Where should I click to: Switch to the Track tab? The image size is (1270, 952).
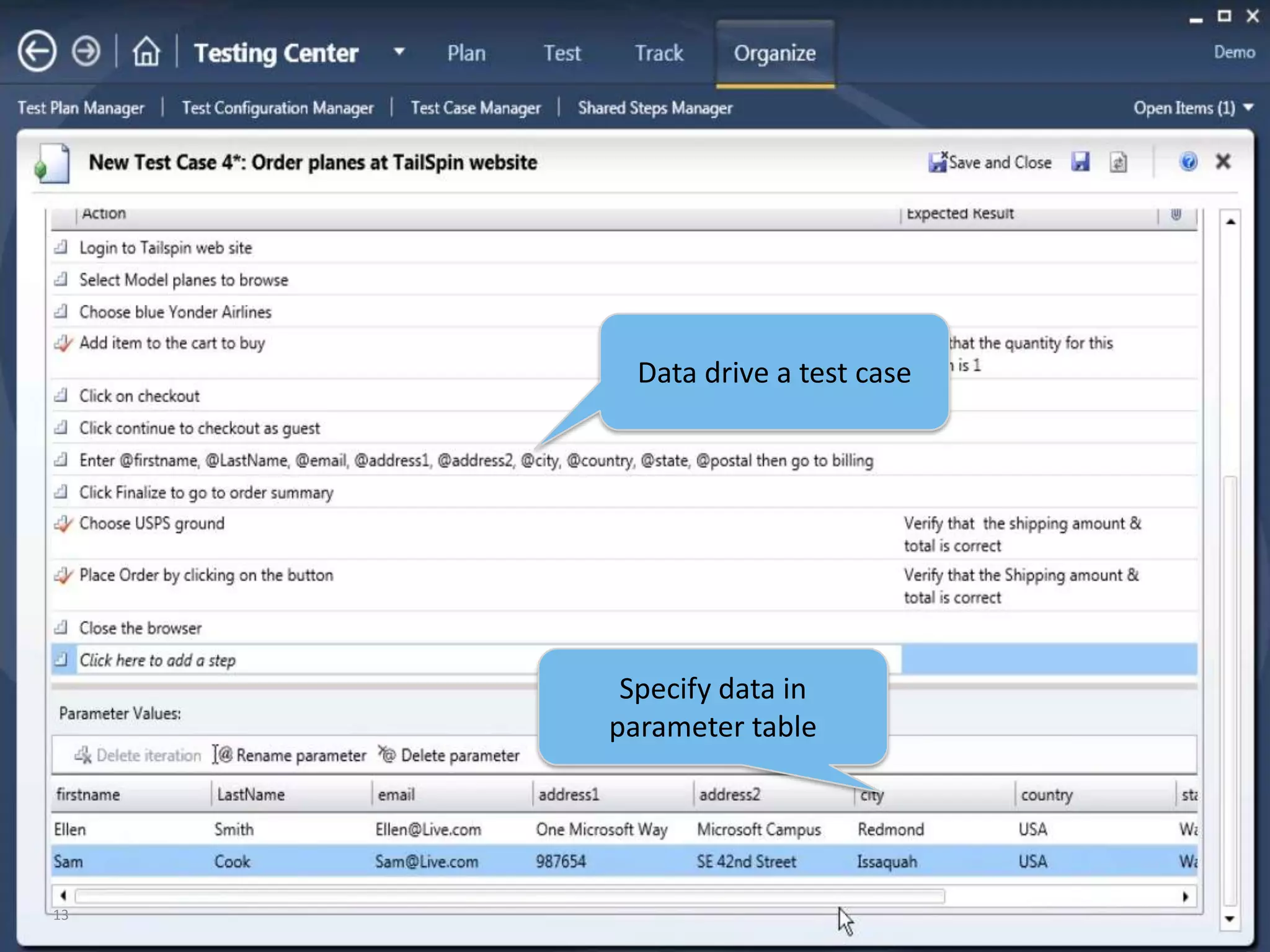659,53
